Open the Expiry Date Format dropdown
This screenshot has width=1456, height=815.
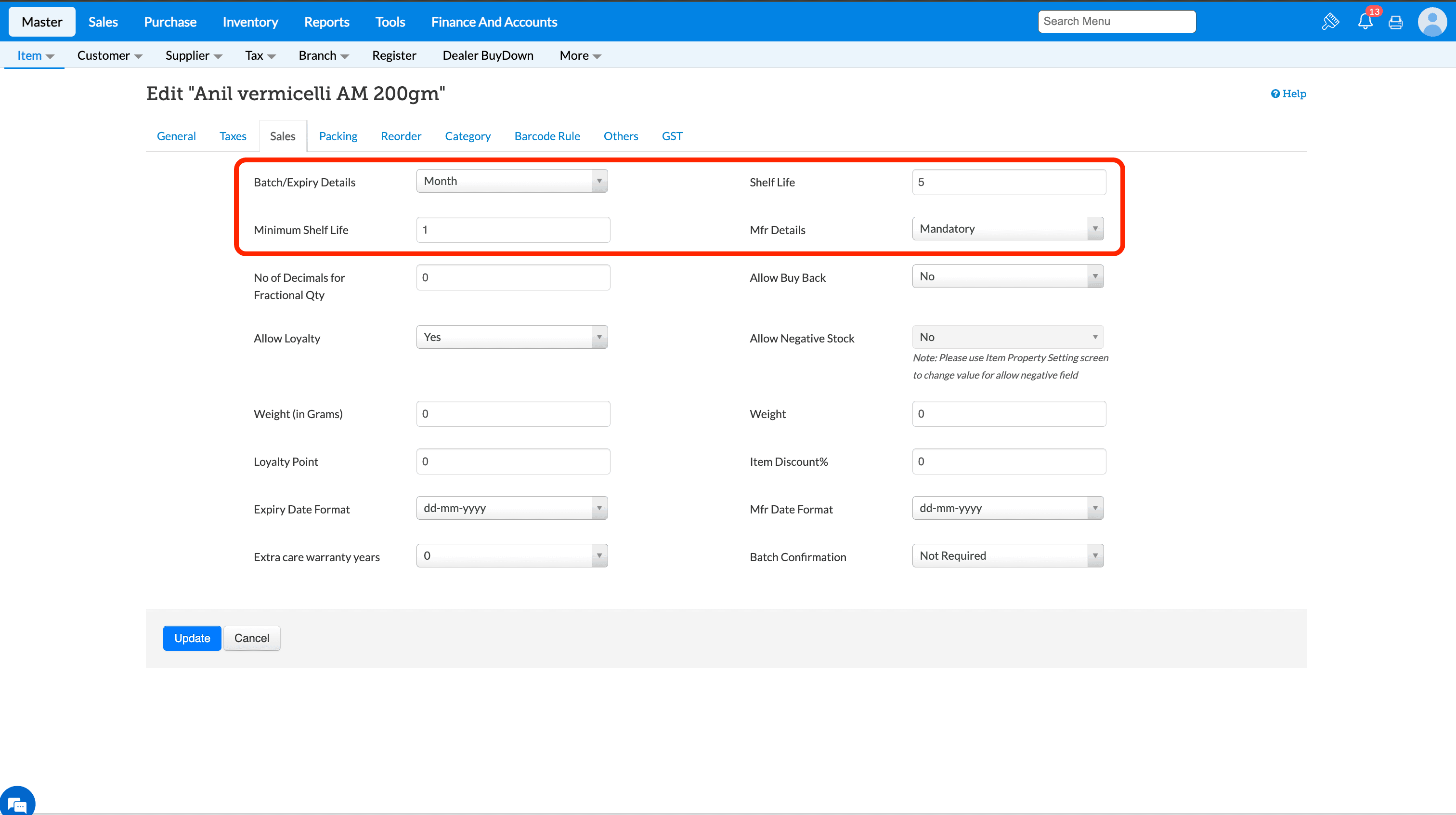point(511,508)
